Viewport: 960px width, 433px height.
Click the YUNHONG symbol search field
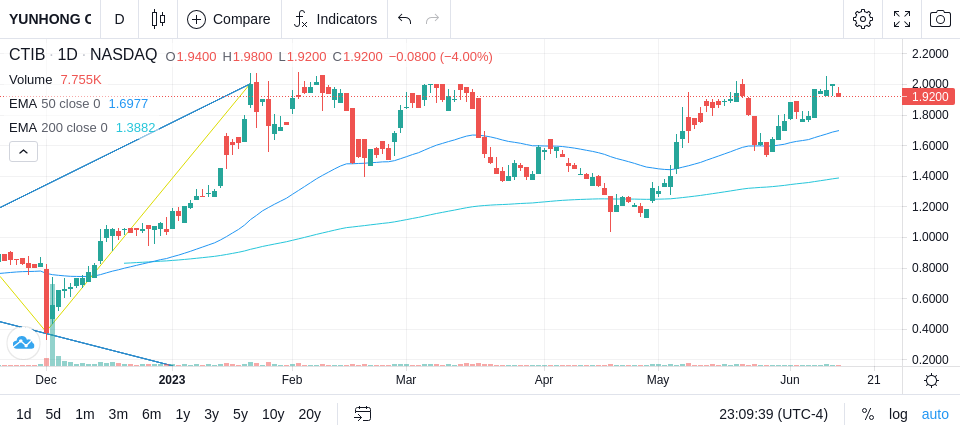click(50, 19)
